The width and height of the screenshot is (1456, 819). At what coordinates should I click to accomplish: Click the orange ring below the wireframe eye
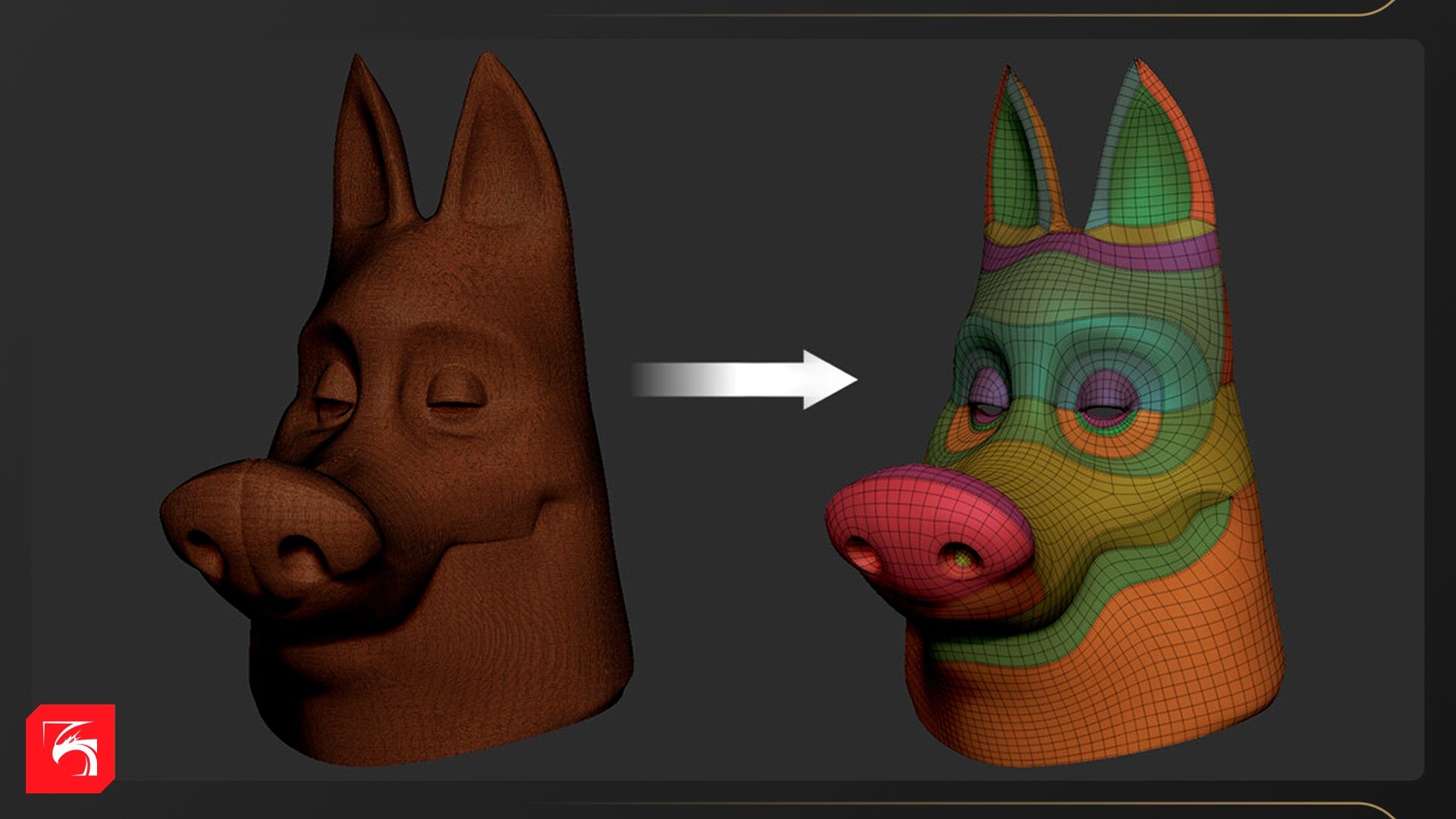click(1109, 446)
